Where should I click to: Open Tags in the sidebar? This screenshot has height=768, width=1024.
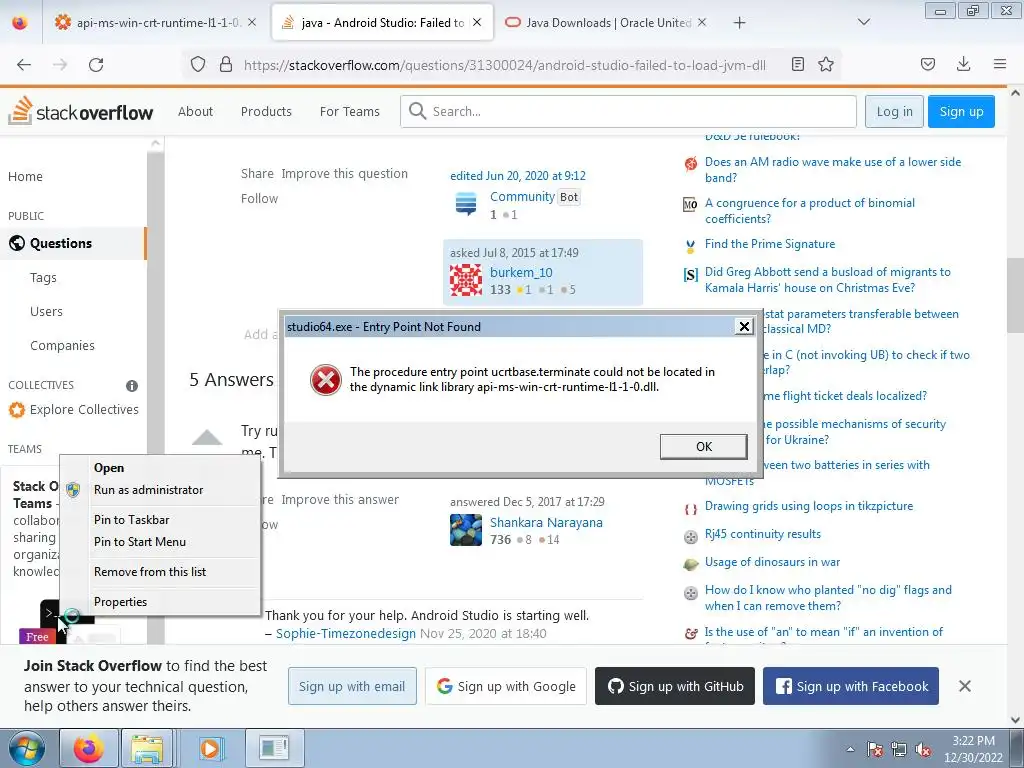pos(43,278)
